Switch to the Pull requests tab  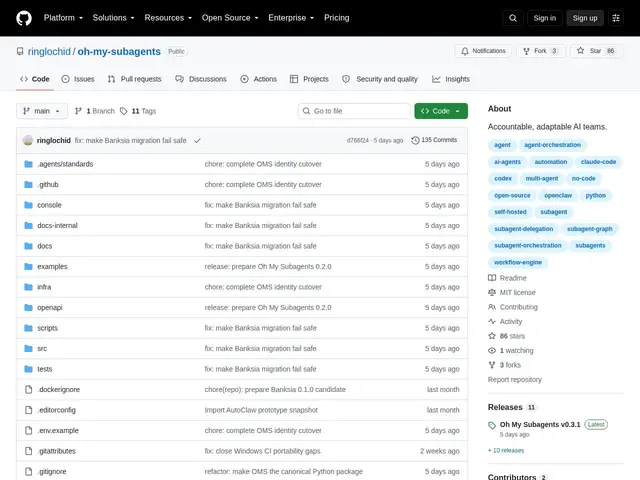(135, 79)
